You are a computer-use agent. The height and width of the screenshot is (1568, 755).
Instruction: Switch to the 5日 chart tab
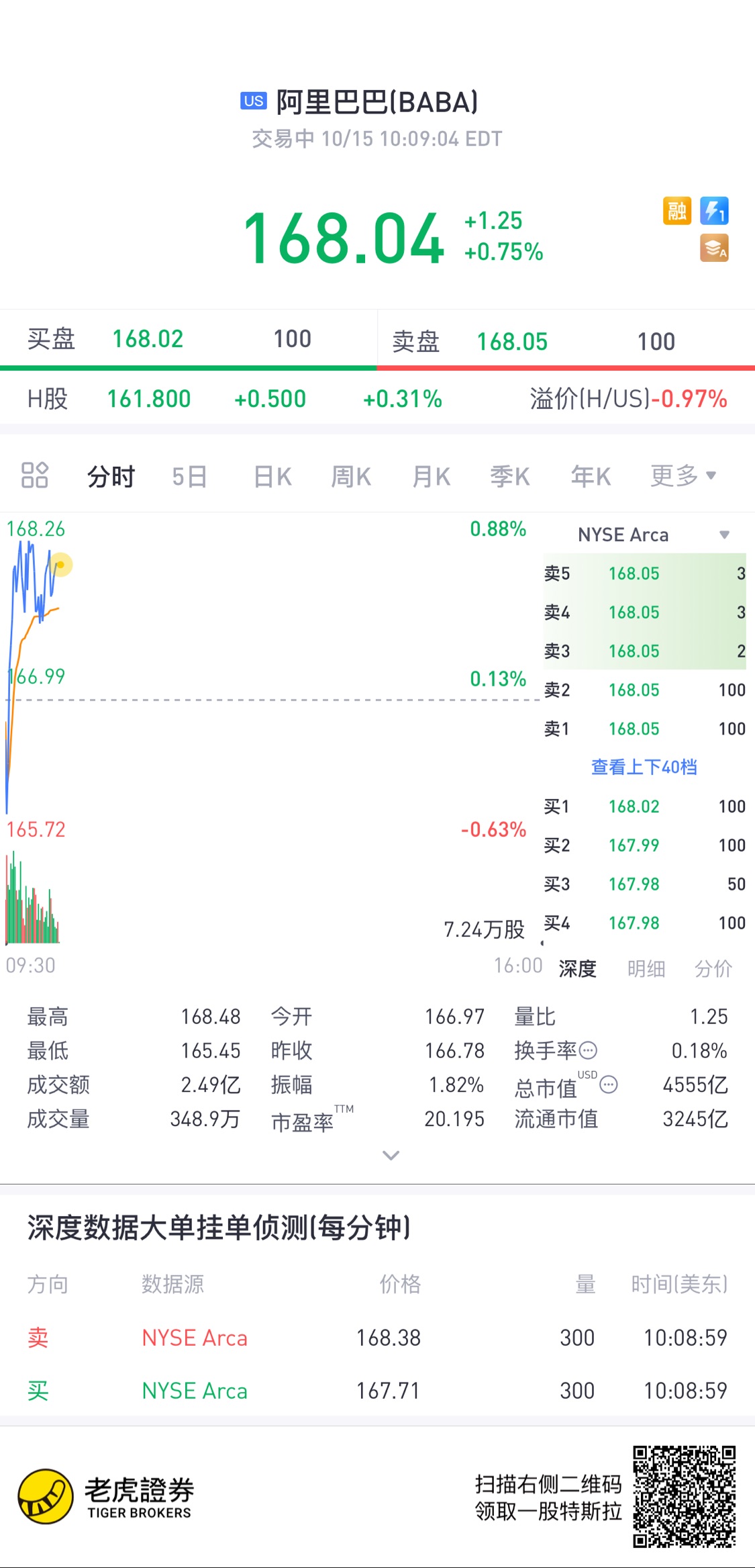(x=189, y=477)
